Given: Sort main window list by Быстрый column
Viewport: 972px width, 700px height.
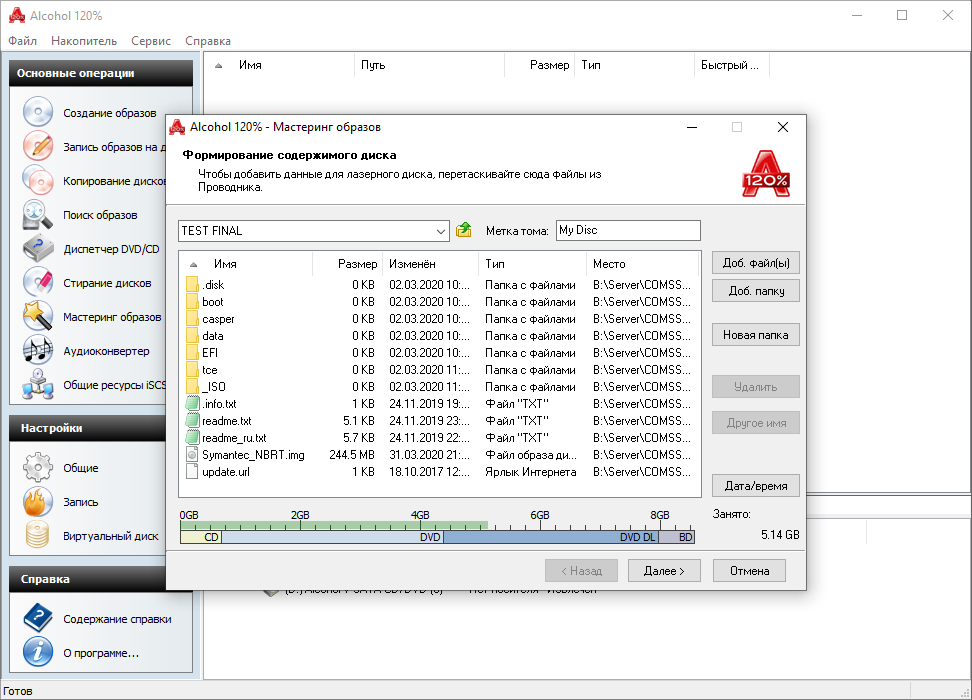Looking at the screenshot, I should click(731, 65).
